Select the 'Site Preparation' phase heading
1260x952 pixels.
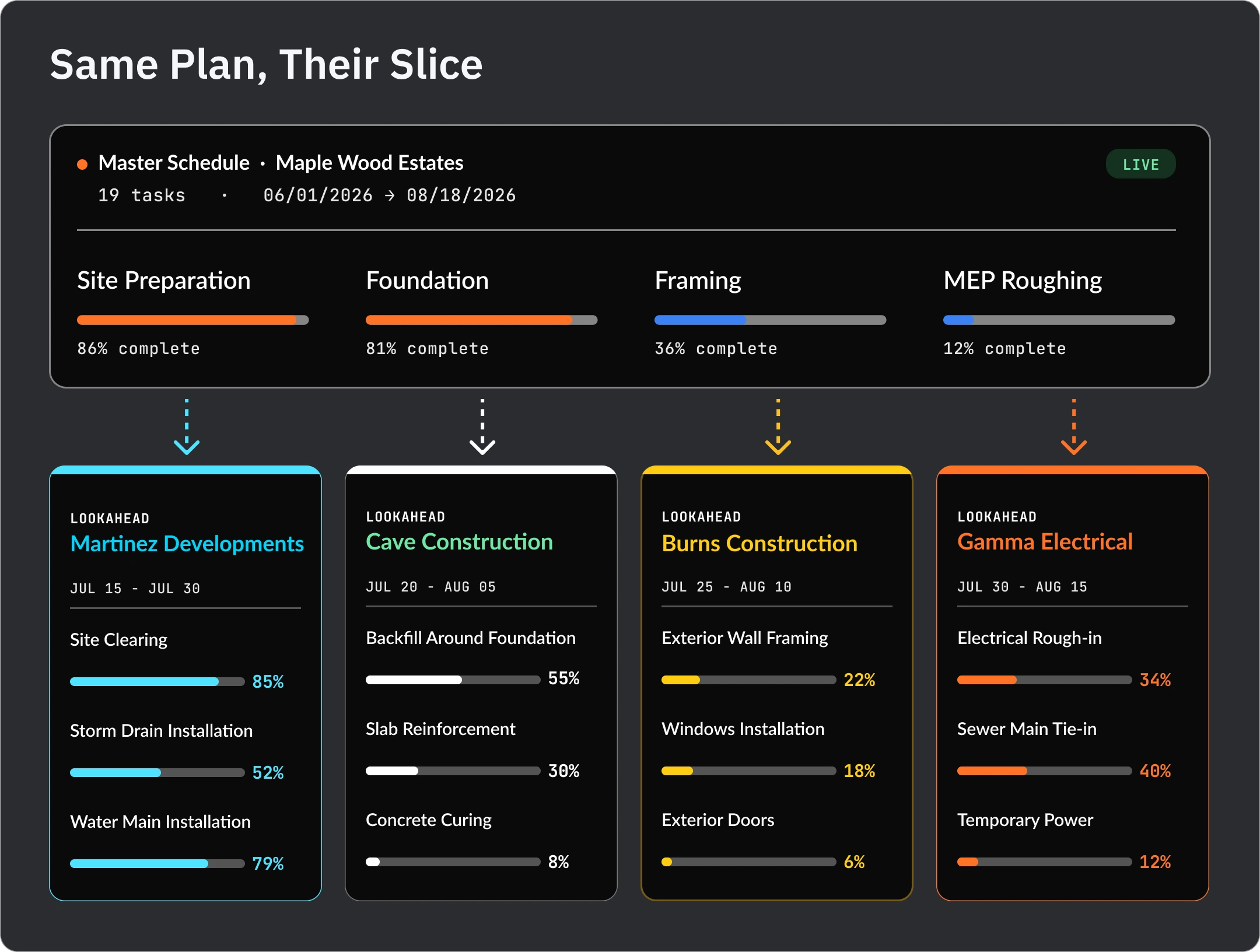(x=164, y=281)
